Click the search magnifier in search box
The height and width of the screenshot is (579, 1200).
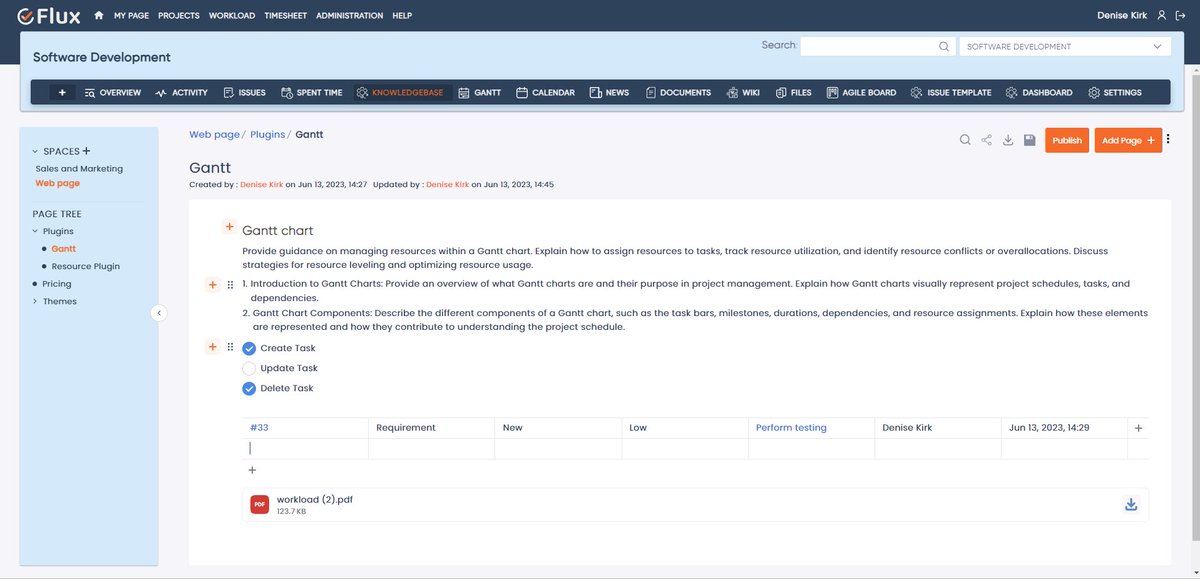click(943, 46)
